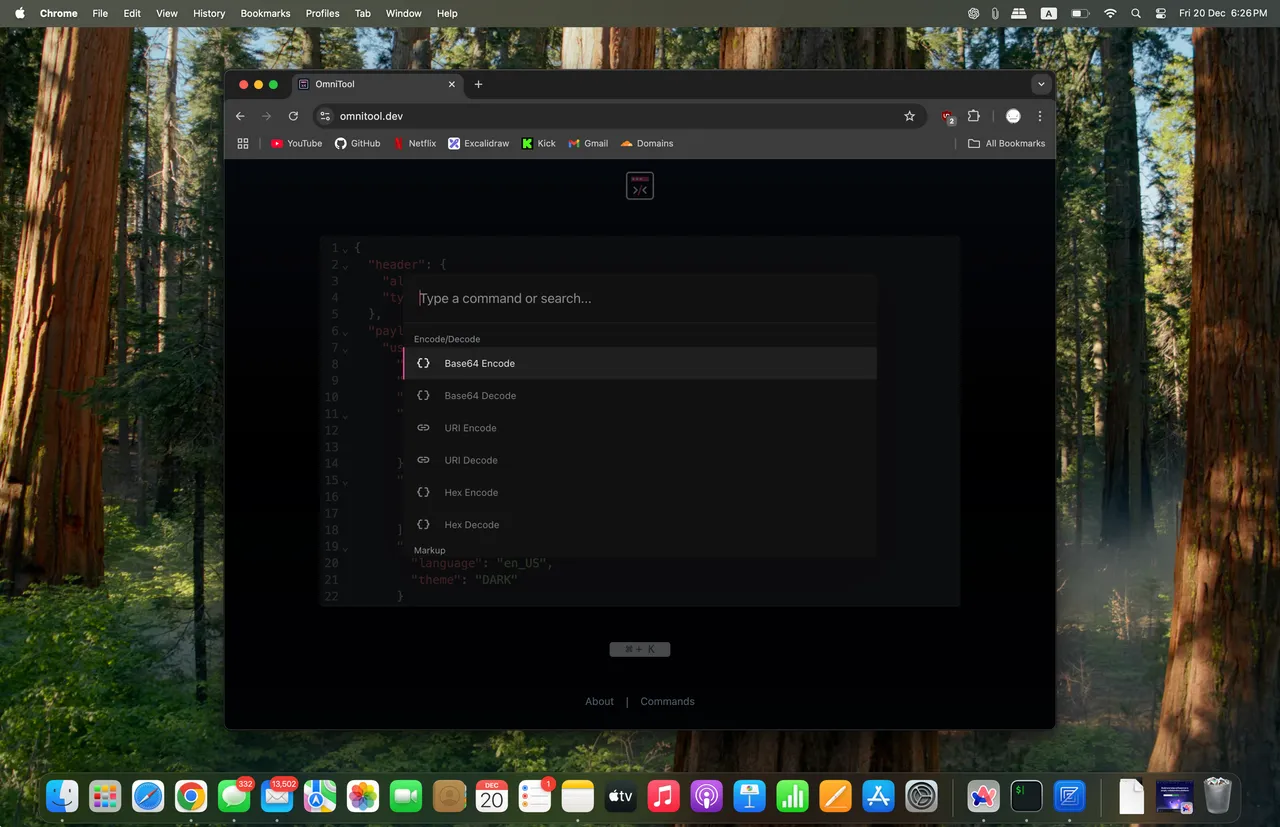Open the GitHub bookmark
The image size is (1280, 827).
tap(357, 143)
